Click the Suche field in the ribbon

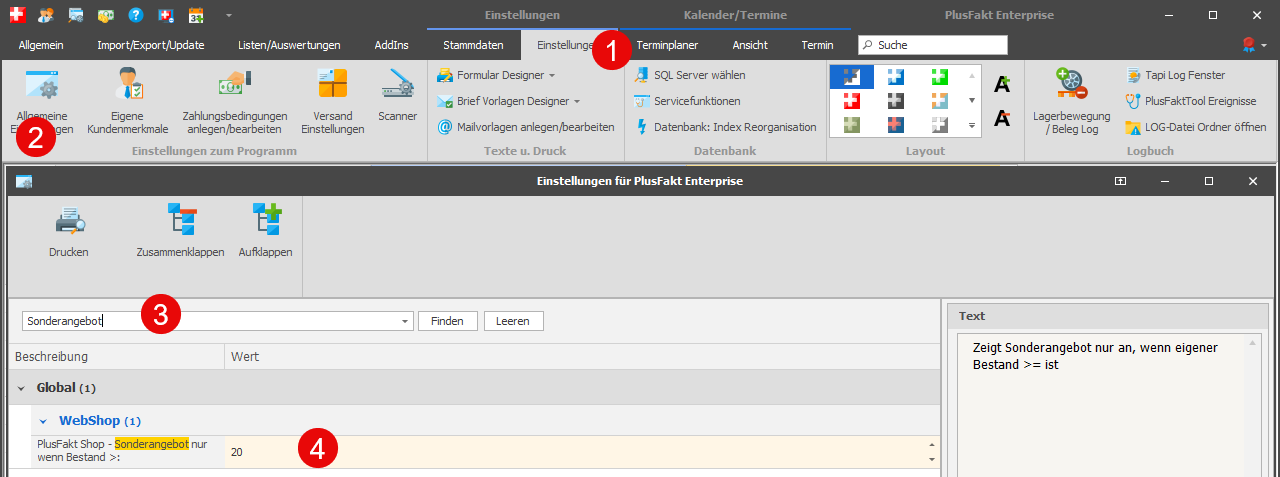tap(933, 45)
